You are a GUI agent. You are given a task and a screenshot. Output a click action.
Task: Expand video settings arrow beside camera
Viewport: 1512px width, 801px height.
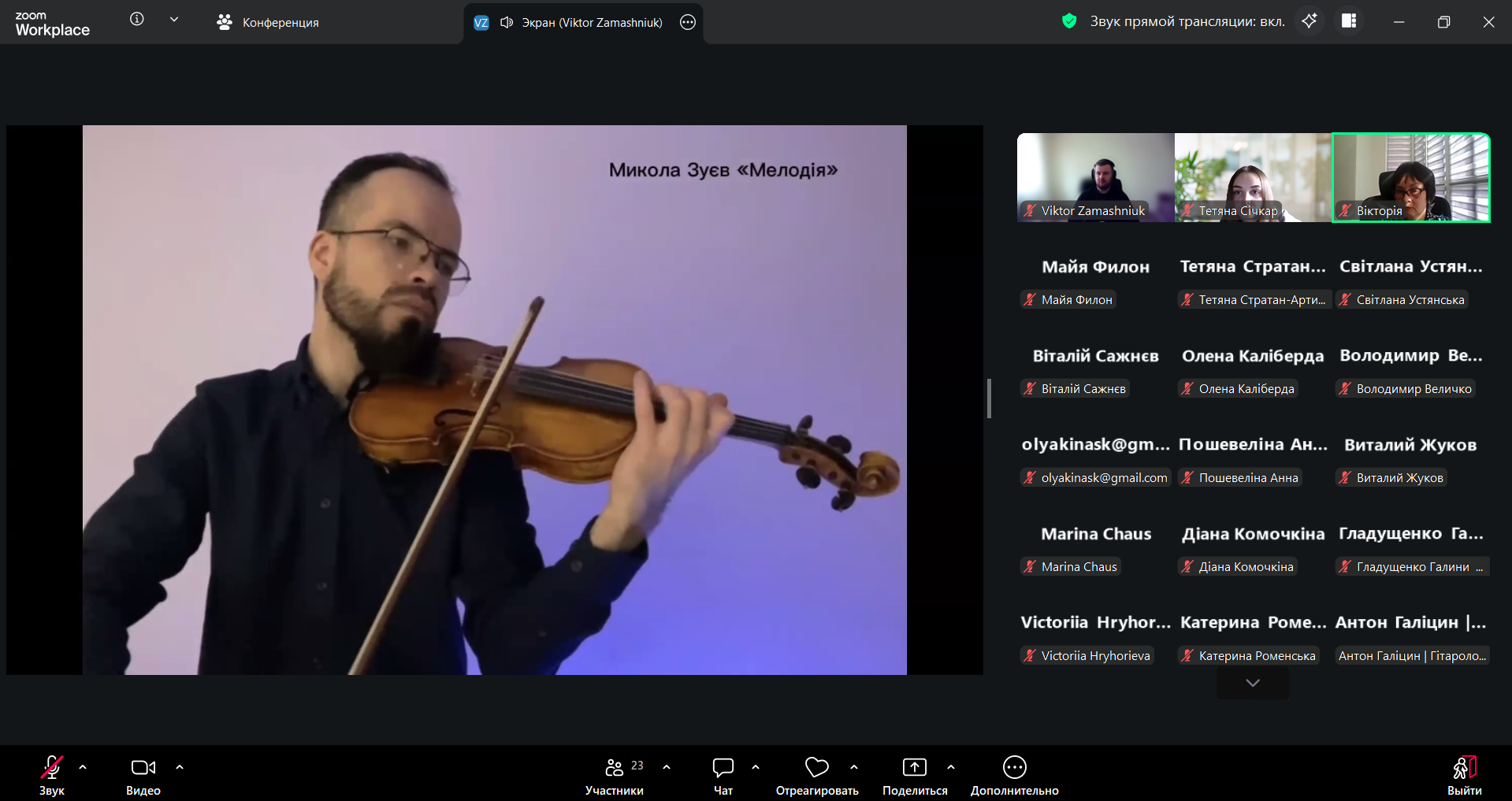pyautogui.click(x=180, y=767)
